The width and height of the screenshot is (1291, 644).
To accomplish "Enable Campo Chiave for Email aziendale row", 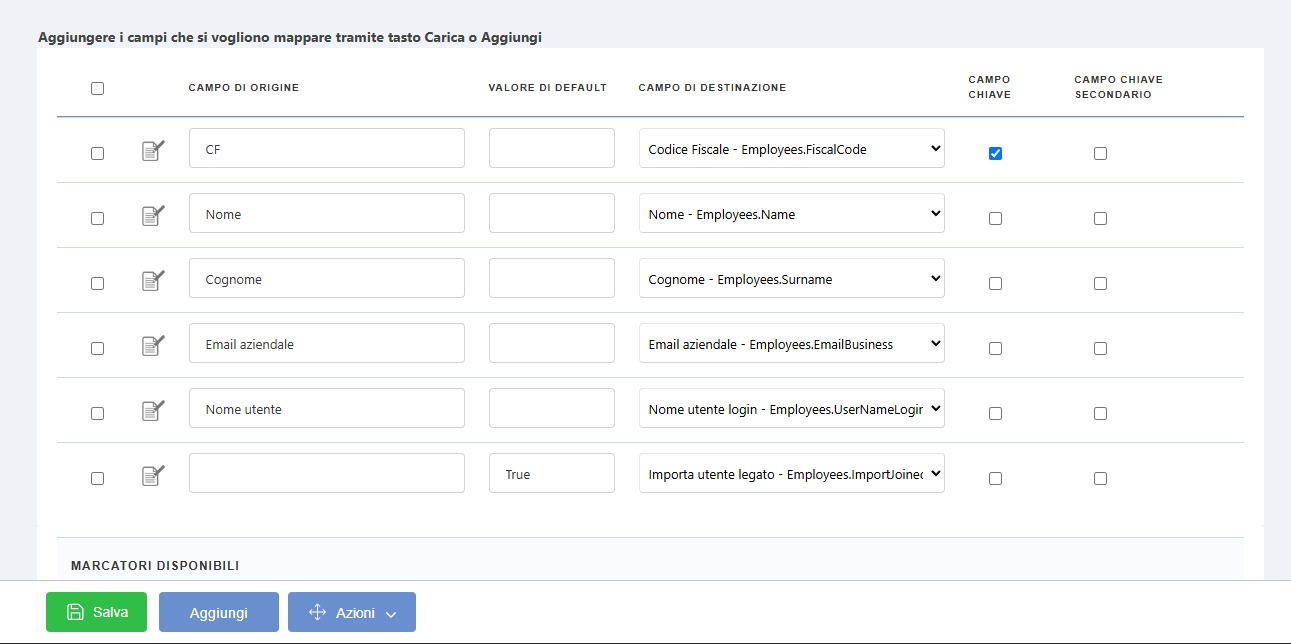I will 995,348.
